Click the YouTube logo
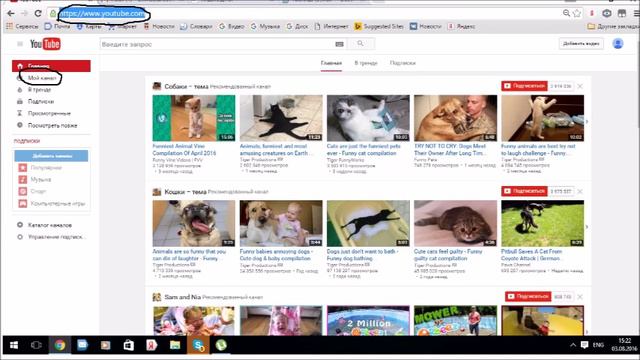 point(45,44)
